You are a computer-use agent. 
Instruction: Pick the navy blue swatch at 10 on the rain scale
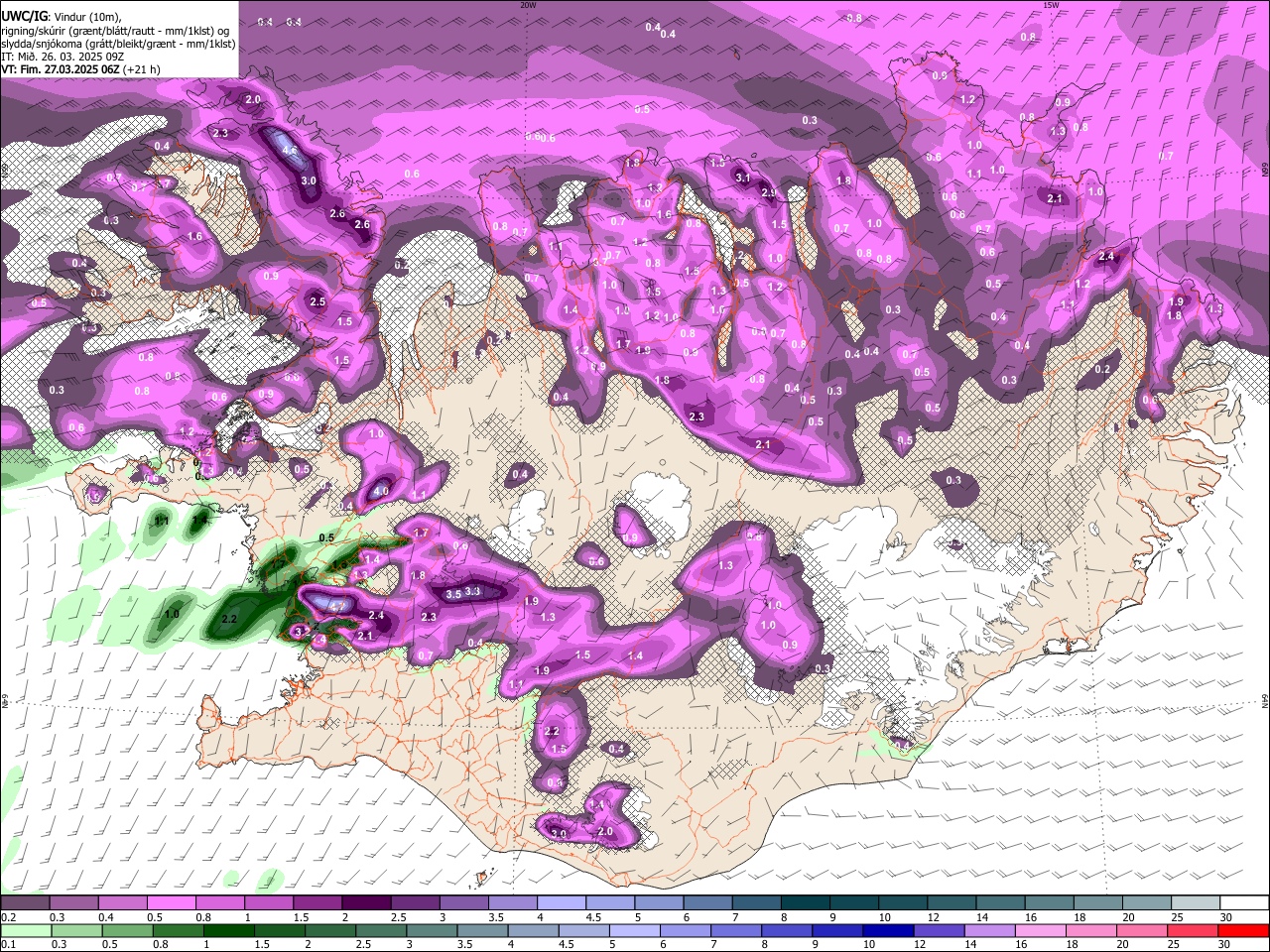888,930
